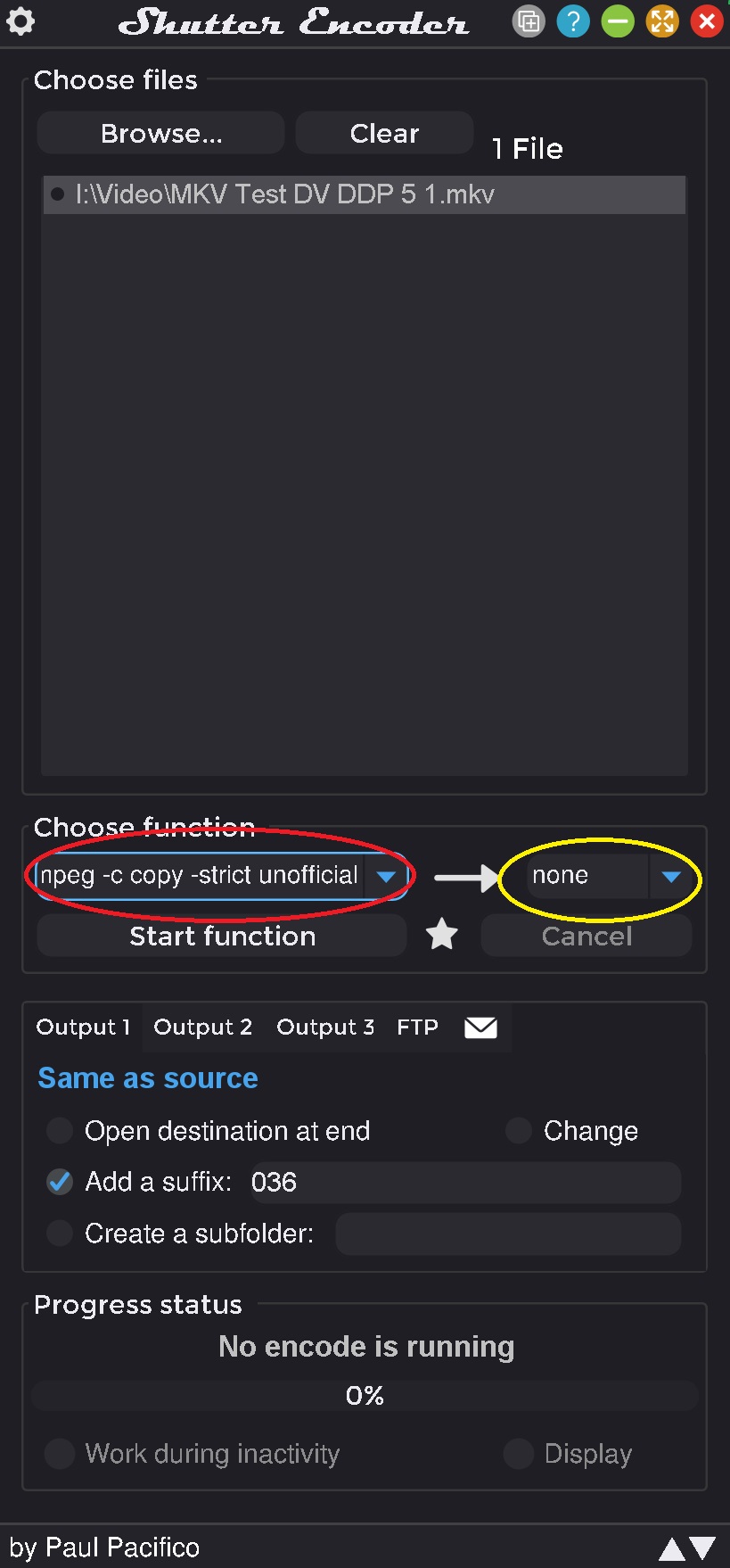Screen dimensions: 730x1568
Task: Enable Create a subfolder option
Action: pos(60,1234)
